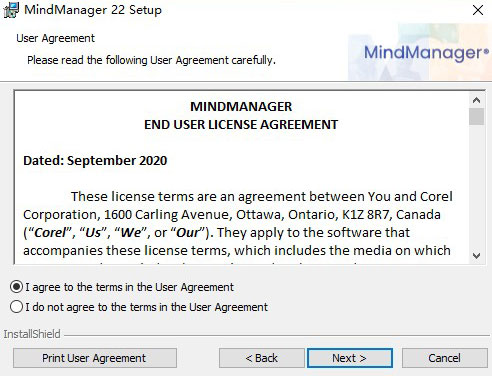The width and height of the screenshot is (492, 376).
Task: Click the Please read the following instruction text
Action: 151,60
